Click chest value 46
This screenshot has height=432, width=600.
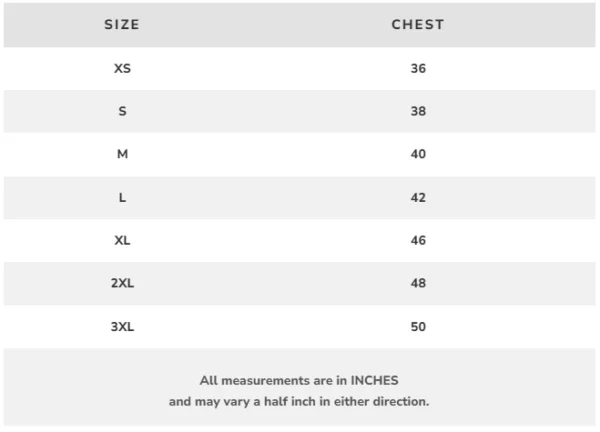coord(418,240)
